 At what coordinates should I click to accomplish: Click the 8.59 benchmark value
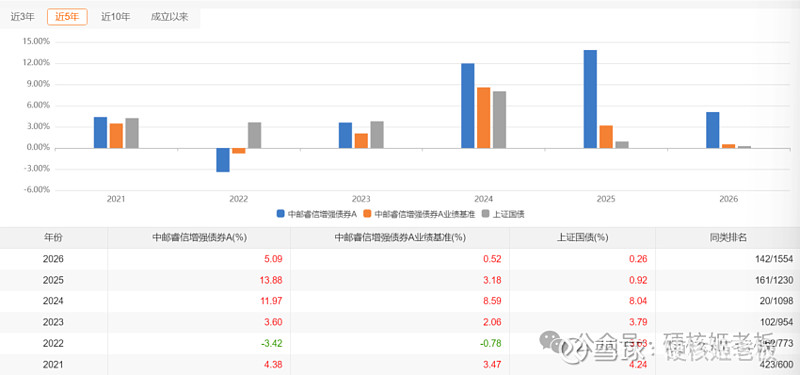click(x=492, y=301)
